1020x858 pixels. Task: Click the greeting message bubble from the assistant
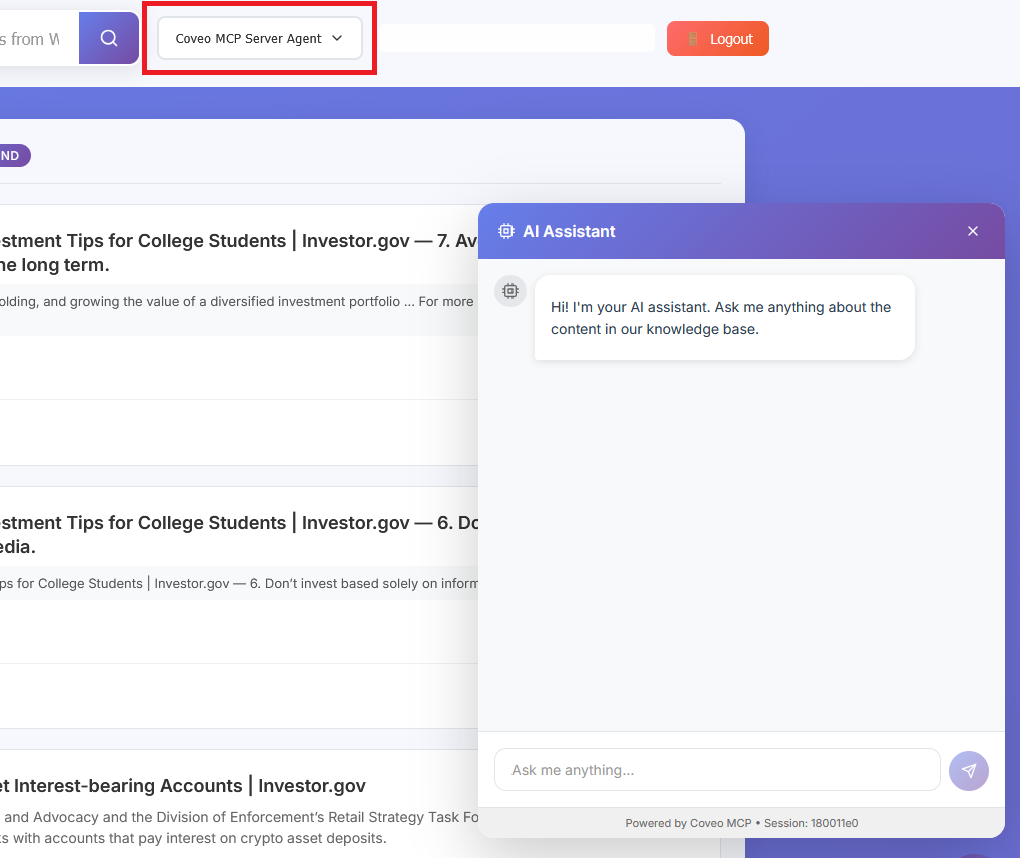point(722,317)
